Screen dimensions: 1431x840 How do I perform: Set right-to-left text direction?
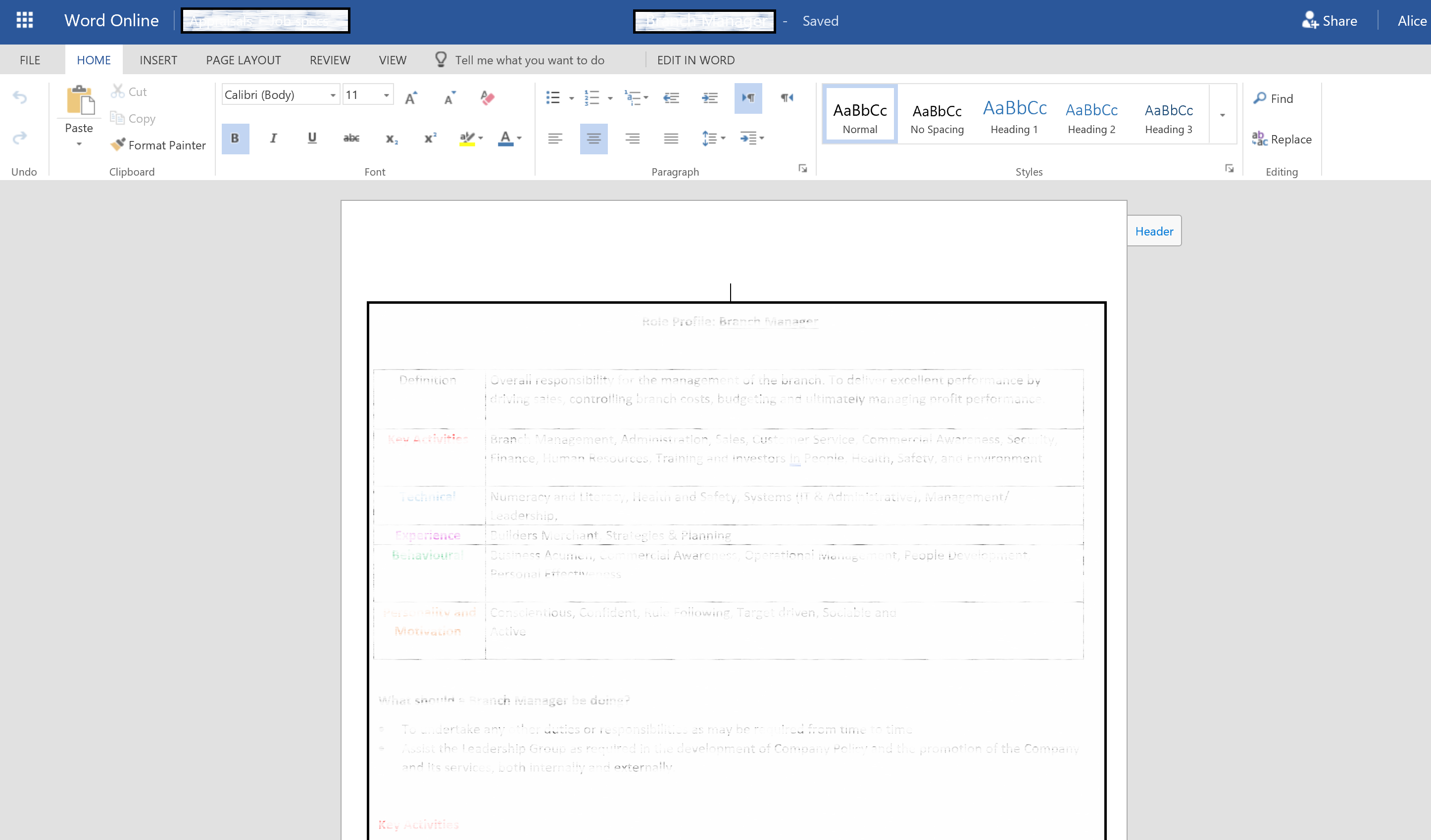tap(787, 97)
